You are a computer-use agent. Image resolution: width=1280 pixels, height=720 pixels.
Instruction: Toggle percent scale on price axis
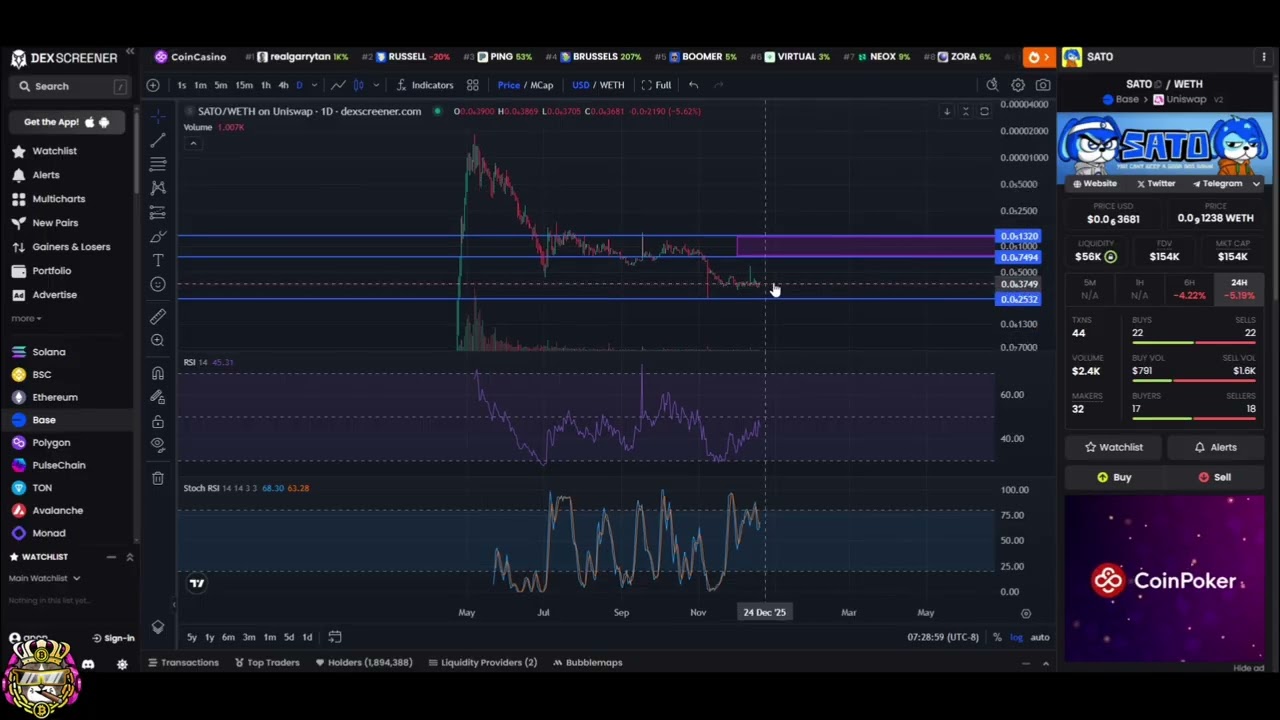(x=997, y=637)
